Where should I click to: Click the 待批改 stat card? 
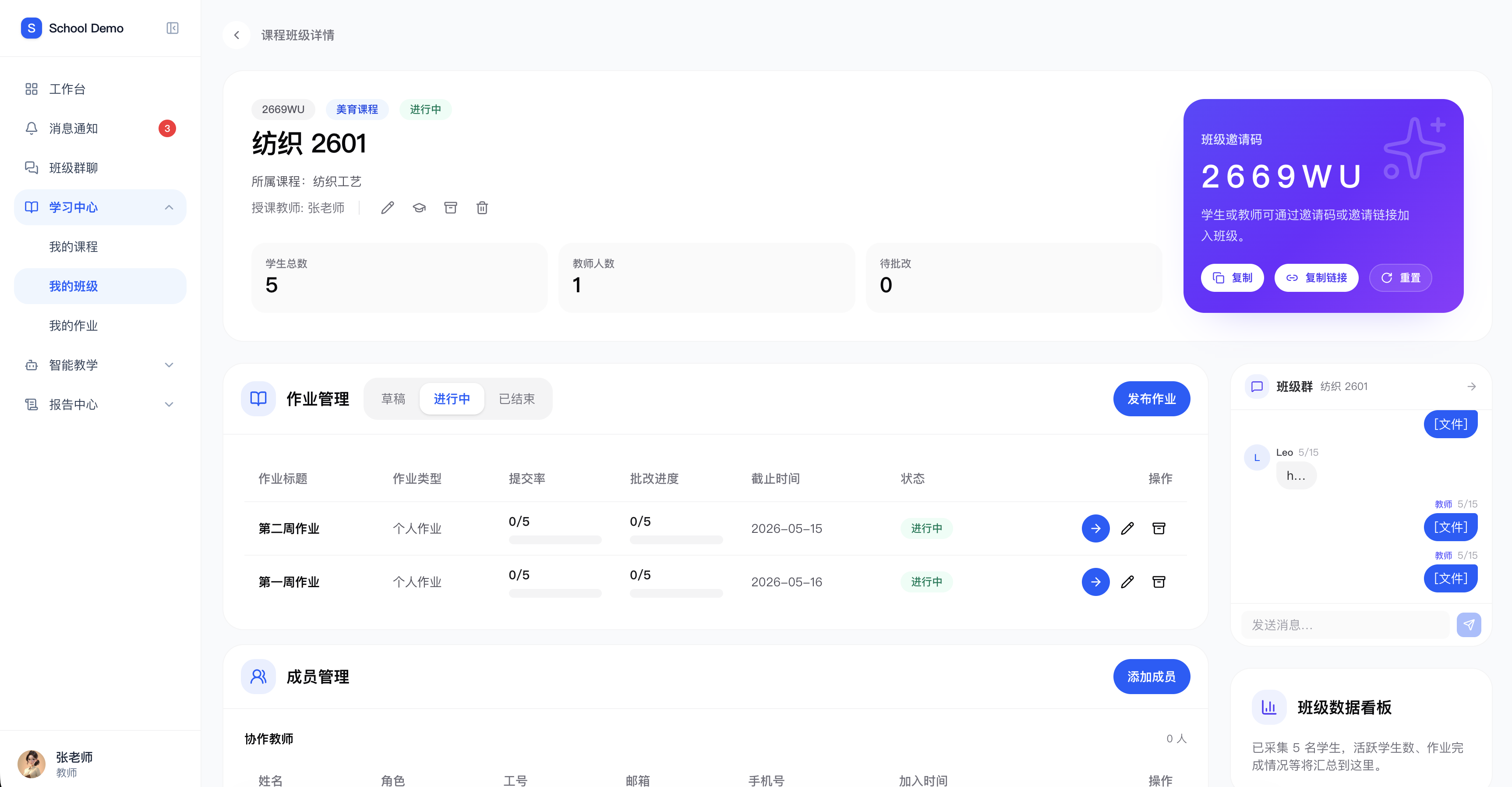1014,278
